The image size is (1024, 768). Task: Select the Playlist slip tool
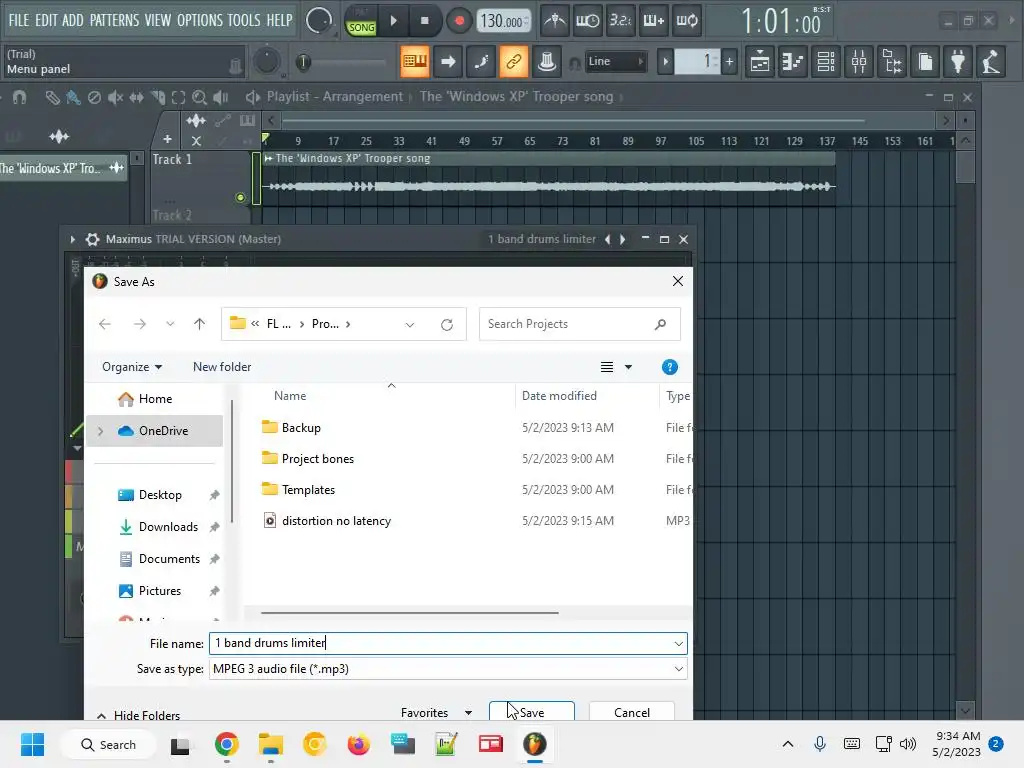(x=136, y=97)
